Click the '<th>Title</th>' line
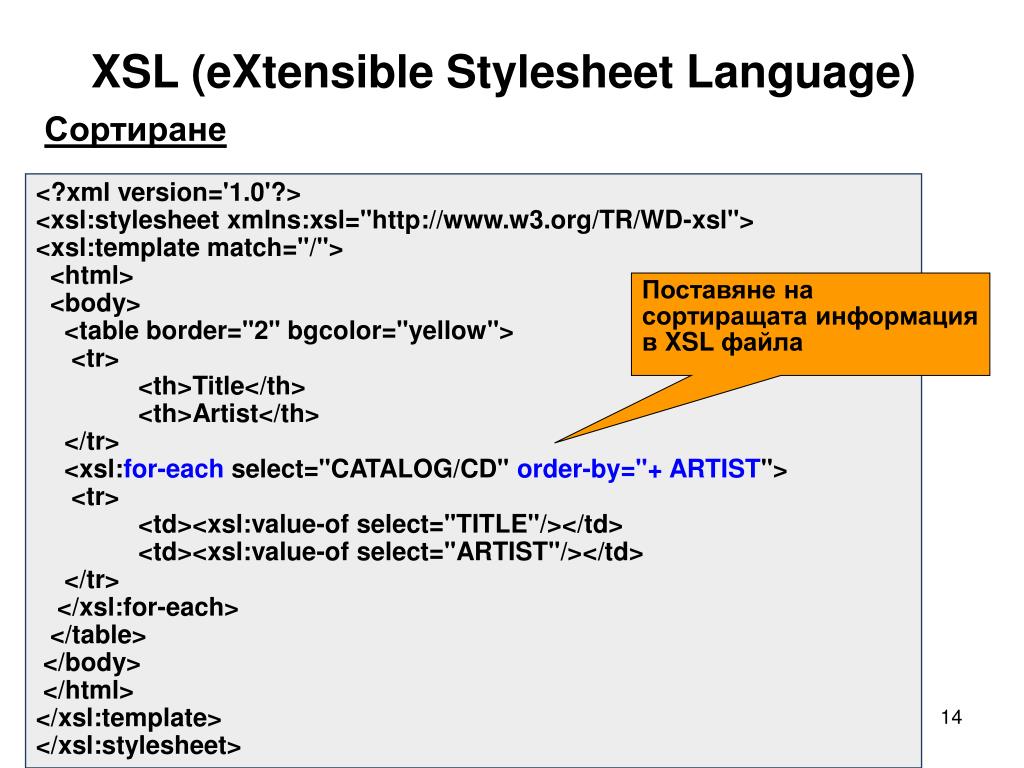This screenshot has height=768, width=1024. (x=221, y=387)
